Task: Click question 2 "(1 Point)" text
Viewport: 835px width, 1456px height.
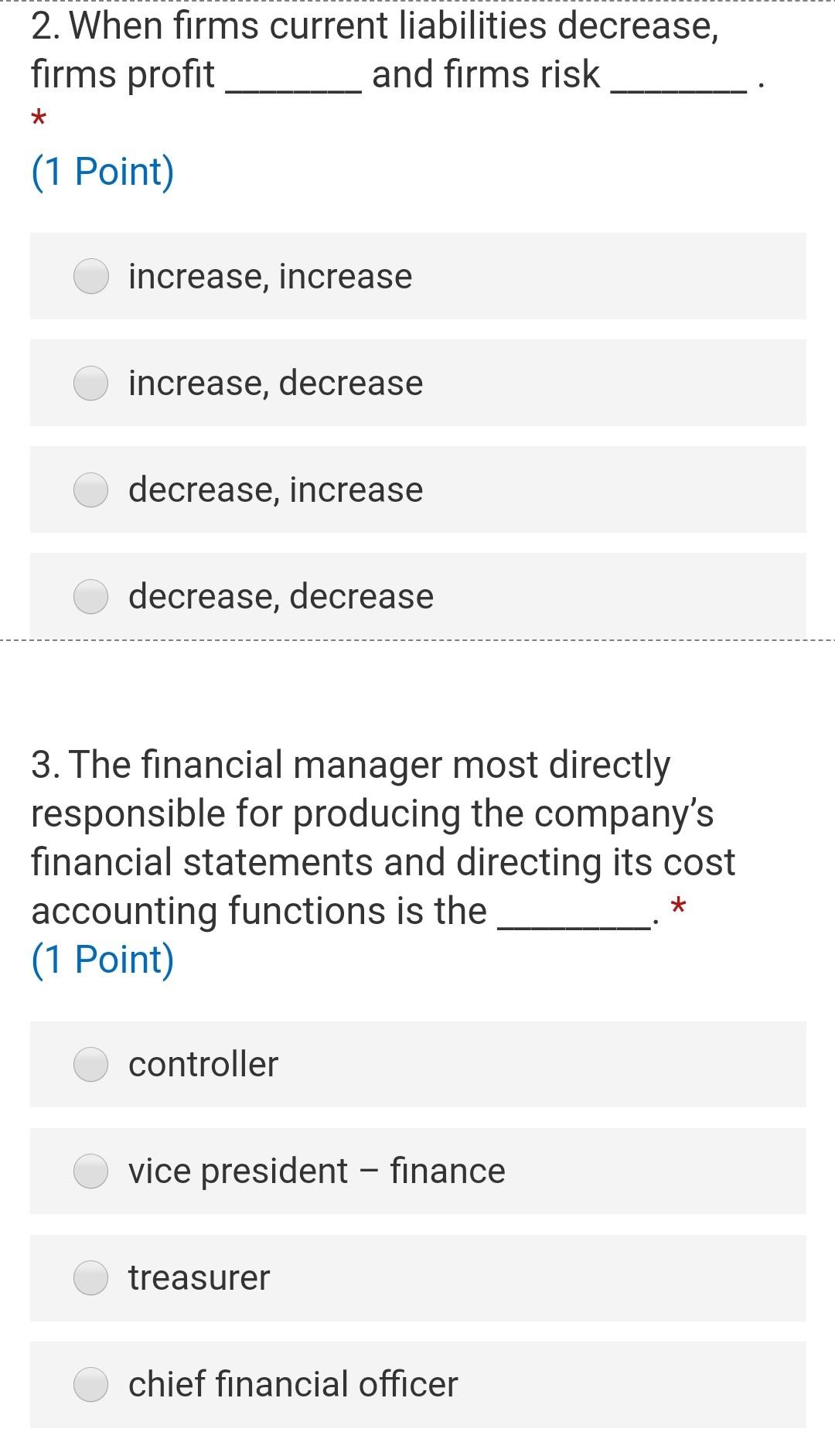Action: click(103, 172)
